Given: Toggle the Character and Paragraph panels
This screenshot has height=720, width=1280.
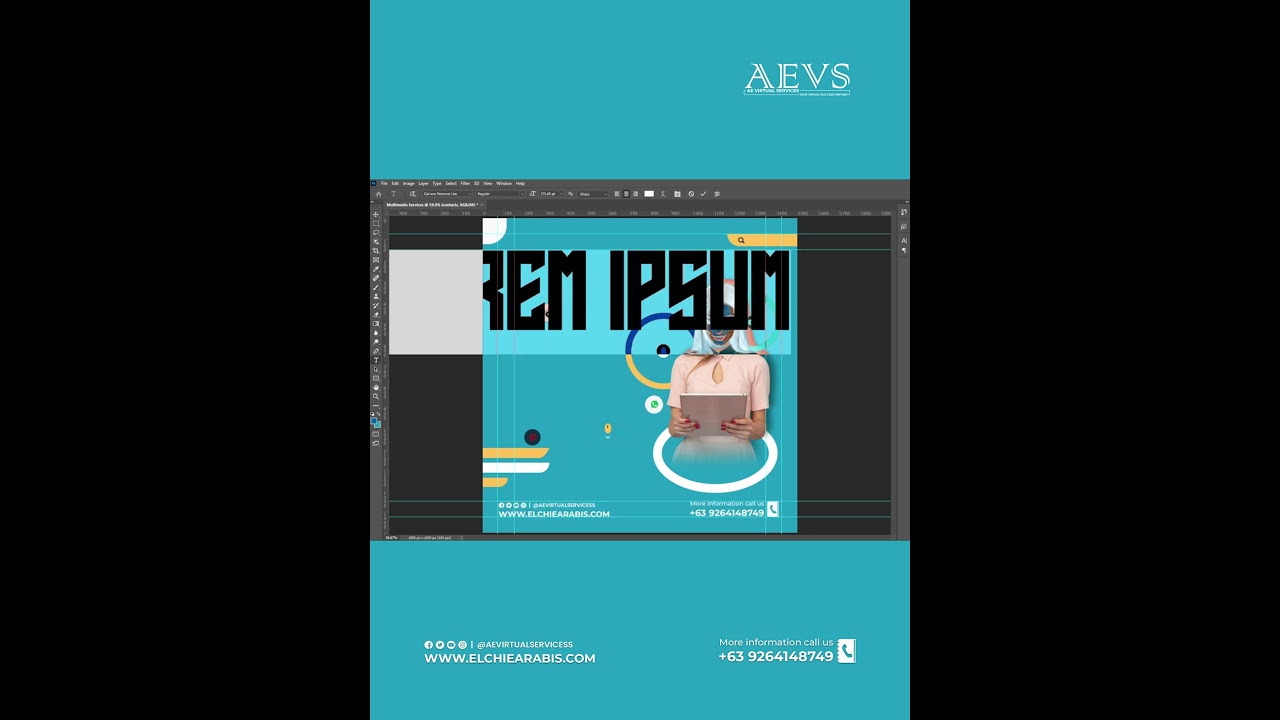Looking at the screenshot, I should click(x=677, y=194).
